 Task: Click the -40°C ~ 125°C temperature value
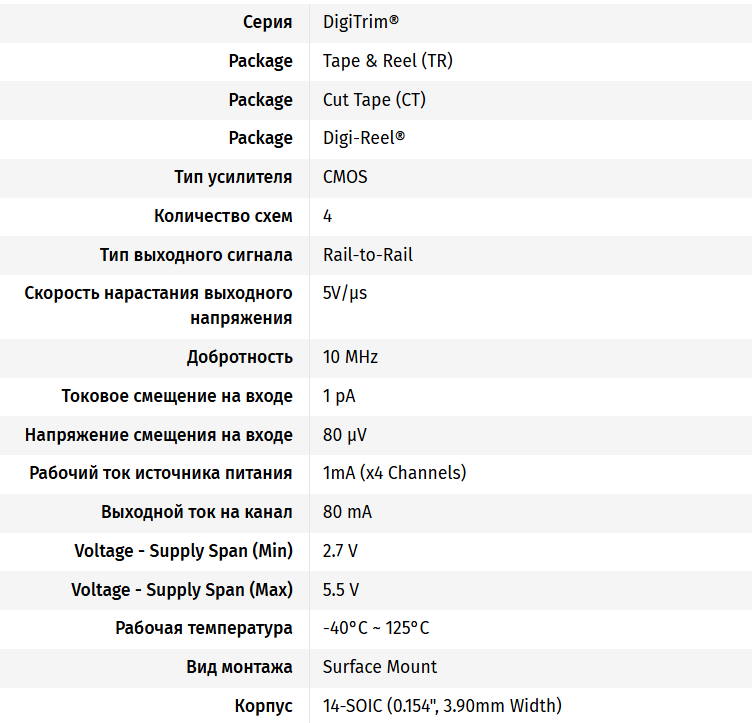click(x=376, y=628)
